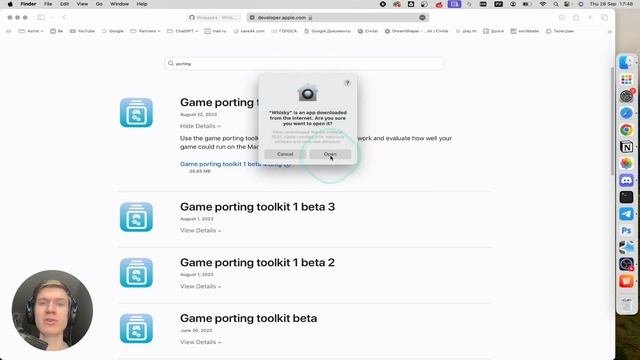Download Game porting toolkit 1 beta 4 dmg link
The image size is (640, 360).
[x=235, y=164]
